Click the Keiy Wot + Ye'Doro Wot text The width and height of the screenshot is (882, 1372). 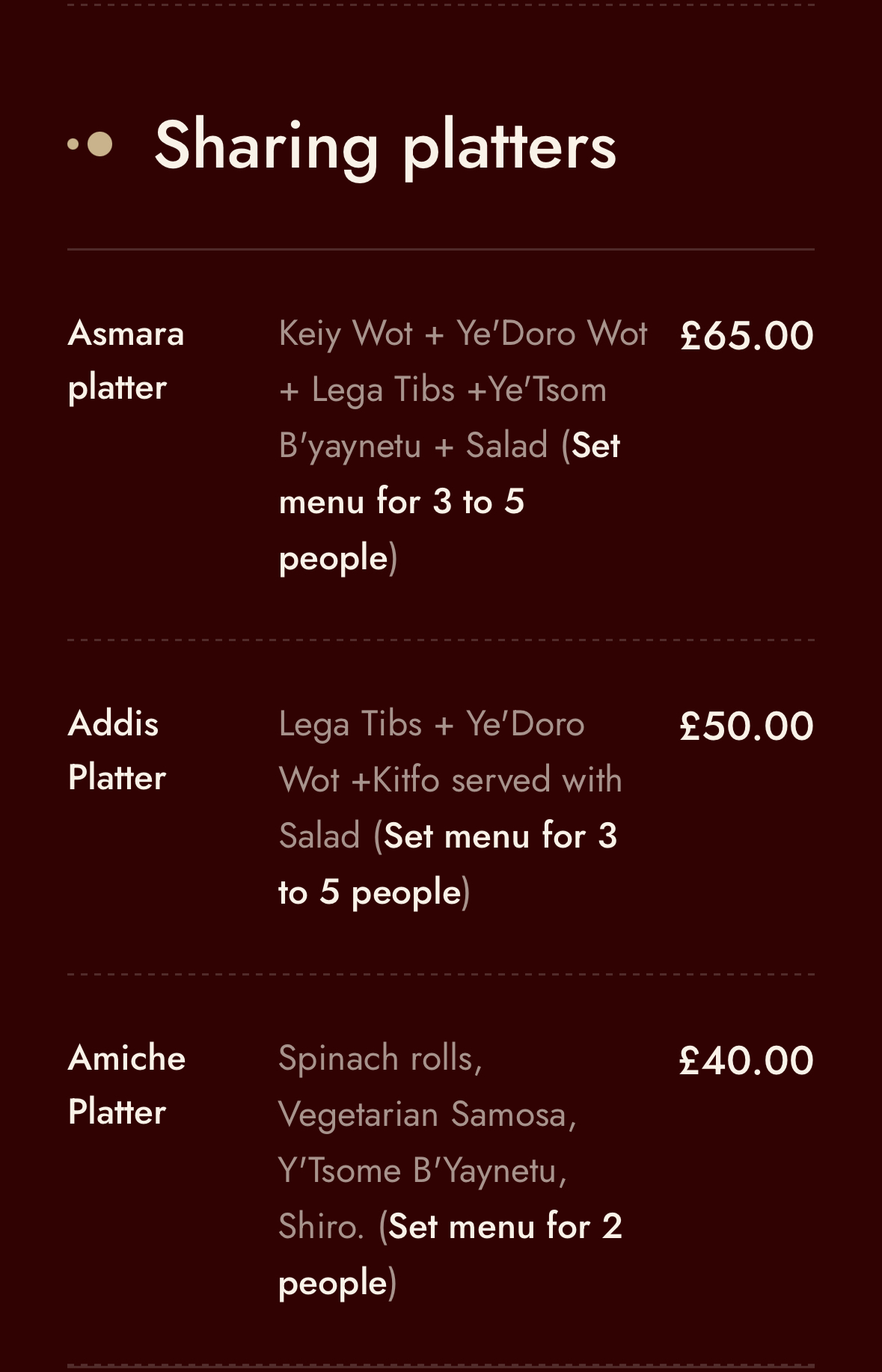click(462, 334)
